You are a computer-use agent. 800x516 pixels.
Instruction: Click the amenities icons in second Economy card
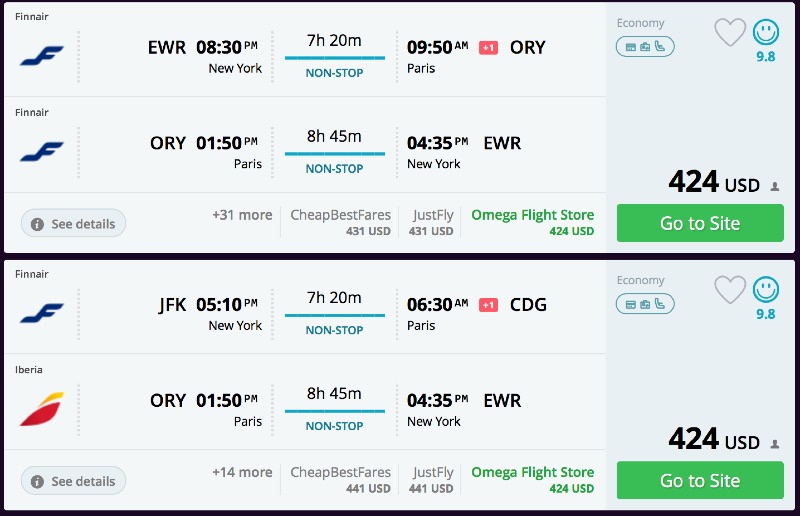645,304
